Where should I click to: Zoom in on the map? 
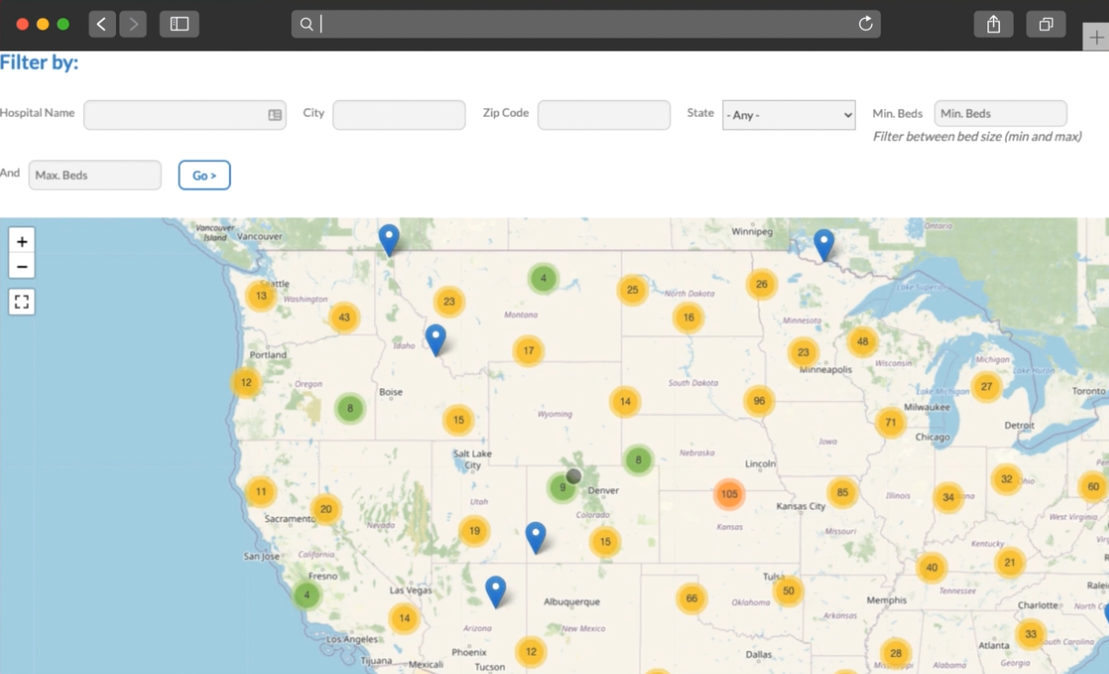tap(21, 240)
